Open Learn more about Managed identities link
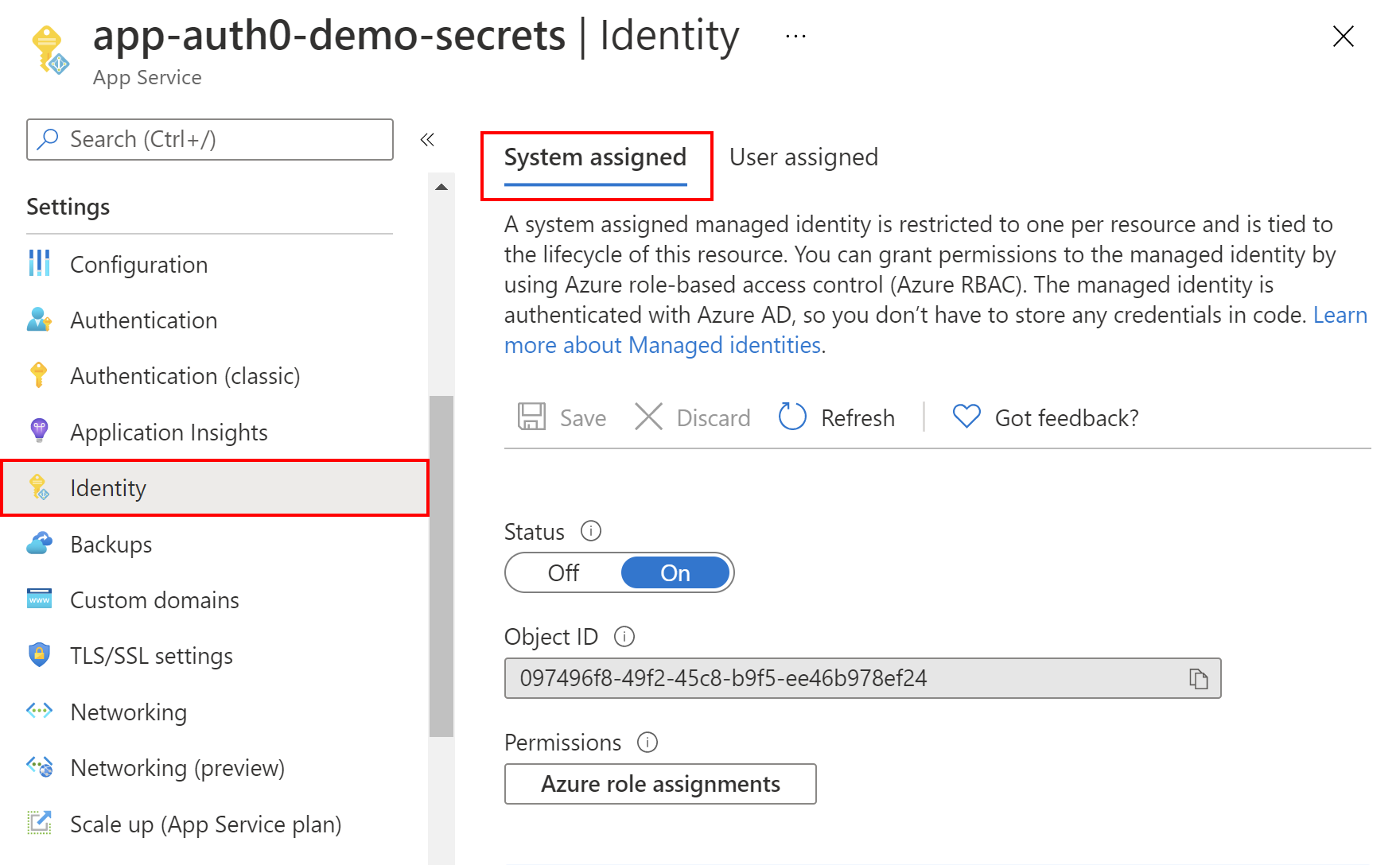 663,345
